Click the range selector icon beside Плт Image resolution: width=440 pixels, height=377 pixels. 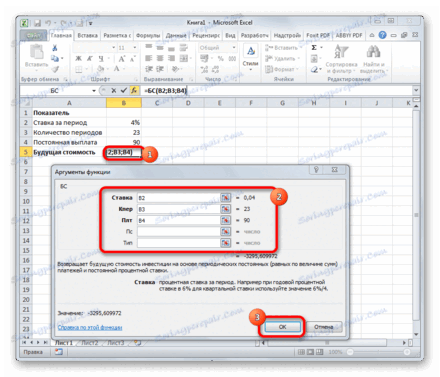226,220
